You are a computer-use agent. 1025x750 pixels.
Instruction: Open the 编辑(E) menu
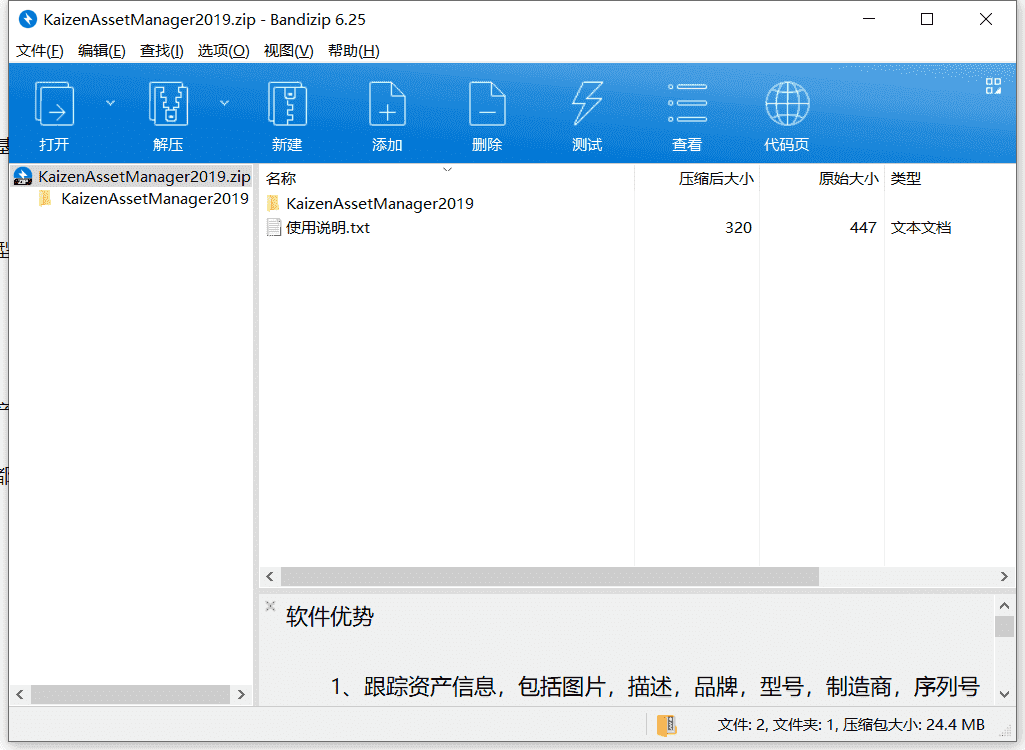pyautogui.click(x=101, y=51)
